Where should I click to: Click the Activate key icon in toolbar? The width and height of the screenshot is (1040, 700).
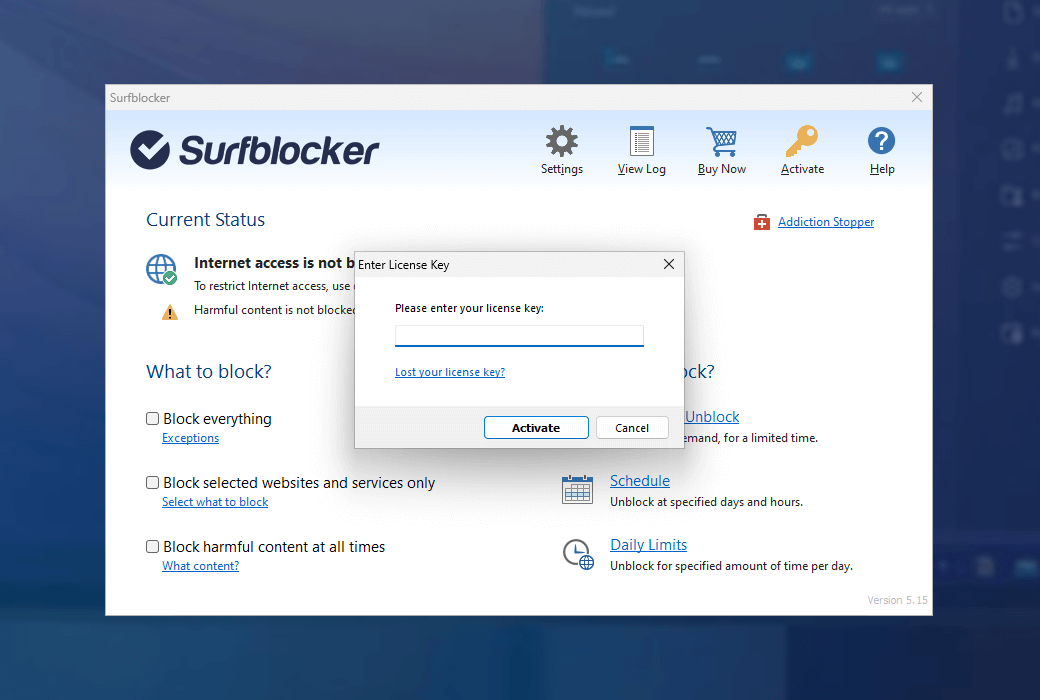click(x=802, y=141)
